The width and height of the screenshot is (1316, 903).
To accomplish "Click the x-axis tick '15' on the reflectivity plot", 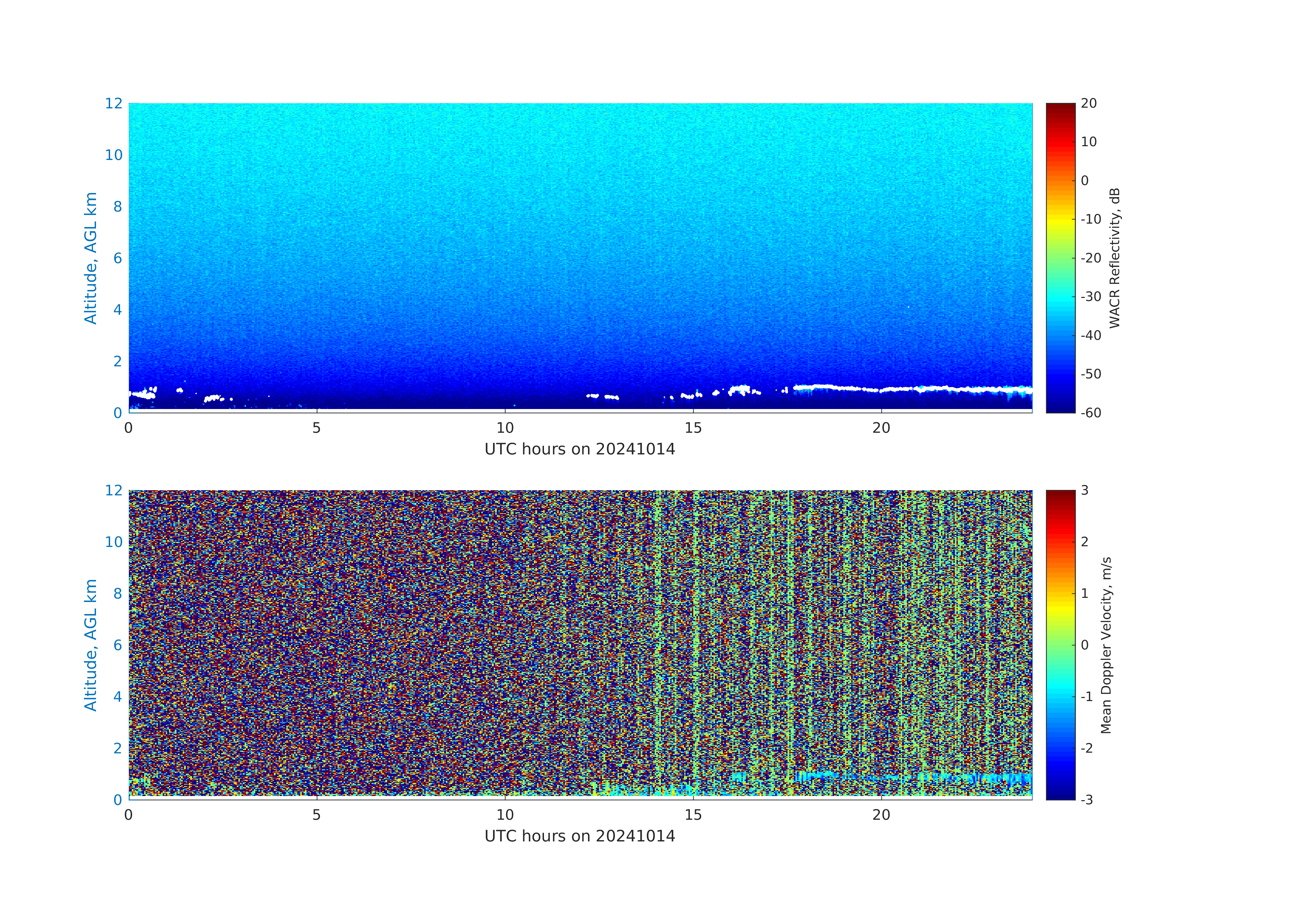I will [x=693, y=428].
